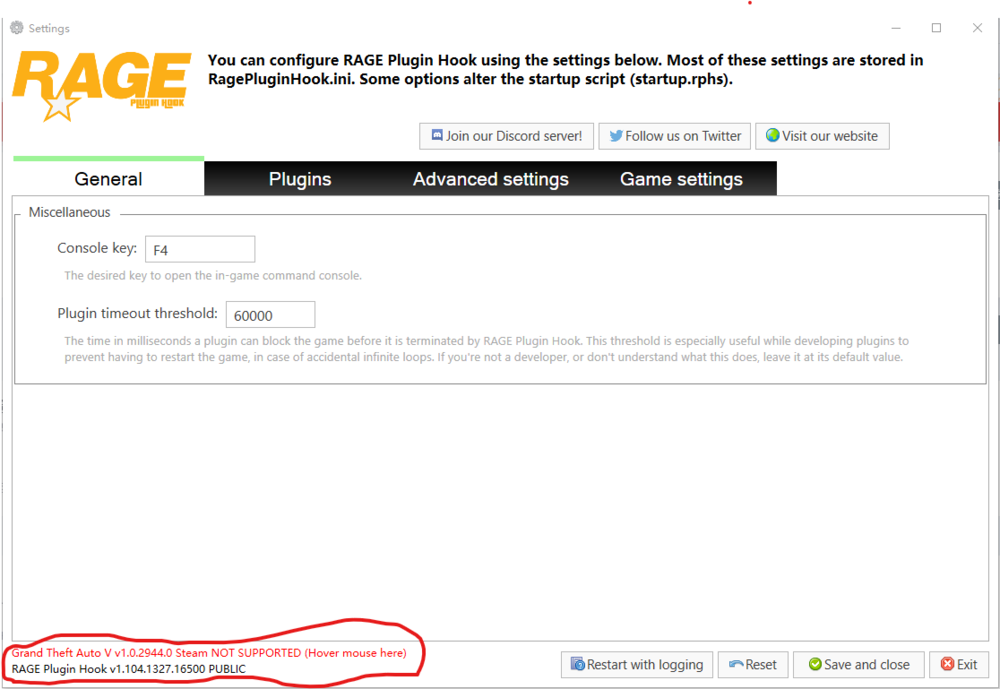Go to the Game settings tab
This screenshot has width=1000, height=689.
coord(681,179)
